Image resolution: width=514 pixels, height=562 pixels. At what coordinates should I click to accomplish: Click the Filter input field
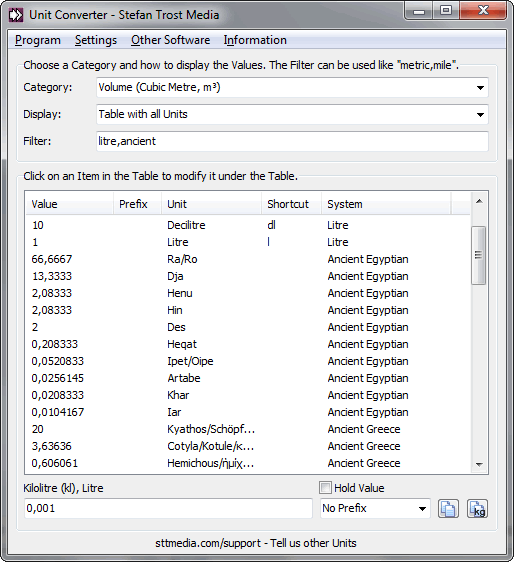click(292, 141)
